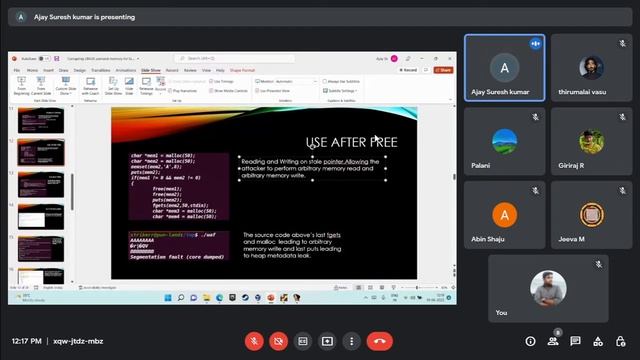Open the Custom Slide Show dropdown
Viewport: 640px width, 360px height.
(x=66, y=86)
